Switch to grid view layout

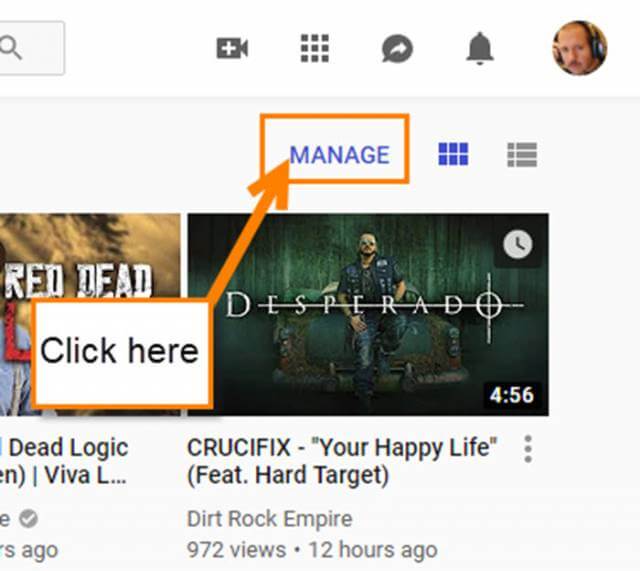pos(453,154)
